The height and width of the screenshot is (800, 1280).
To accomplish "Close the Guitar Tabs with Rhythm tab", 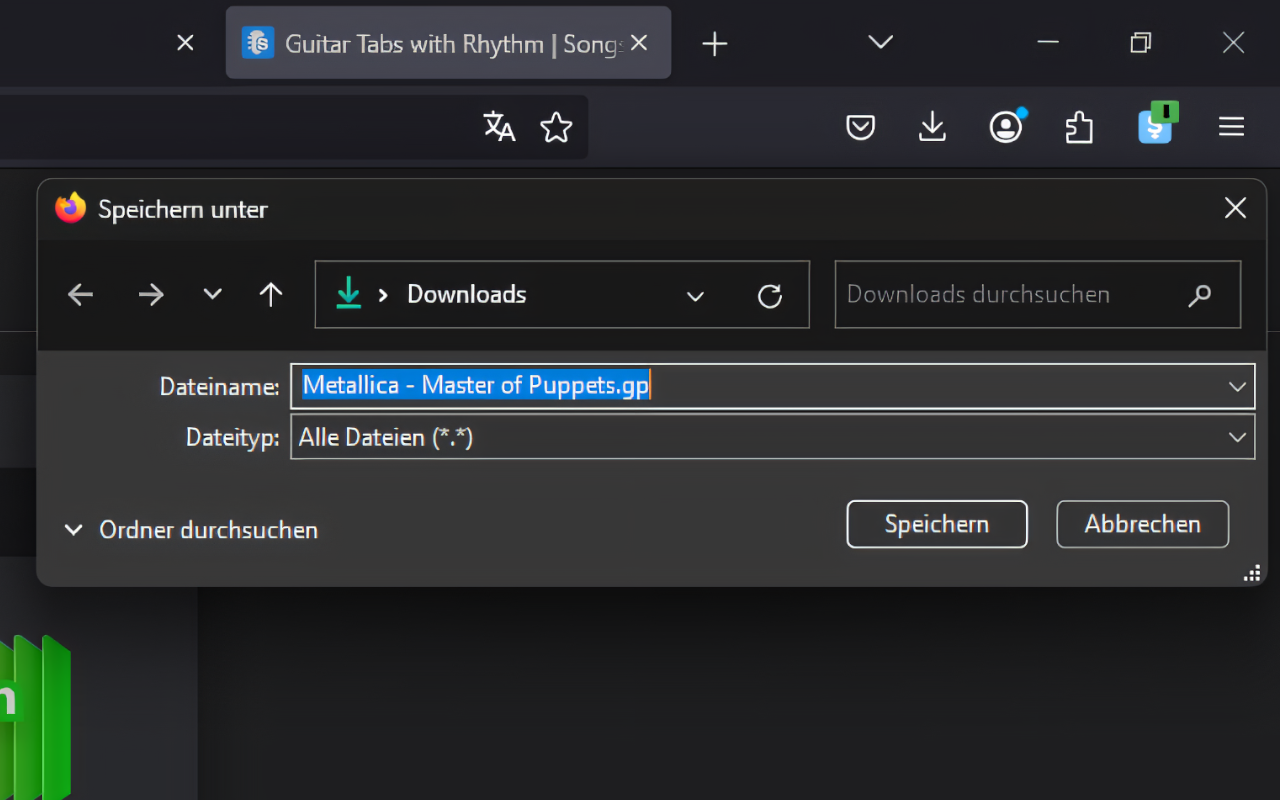I will [640, 43].
